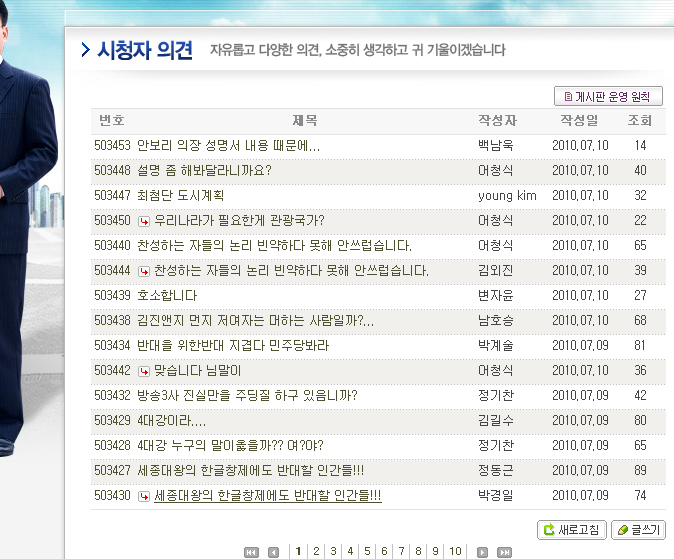The width and height of the screenshot is (674, 559).
Task: Click reply icon on post 503430
Action: [x=144, y=496]
